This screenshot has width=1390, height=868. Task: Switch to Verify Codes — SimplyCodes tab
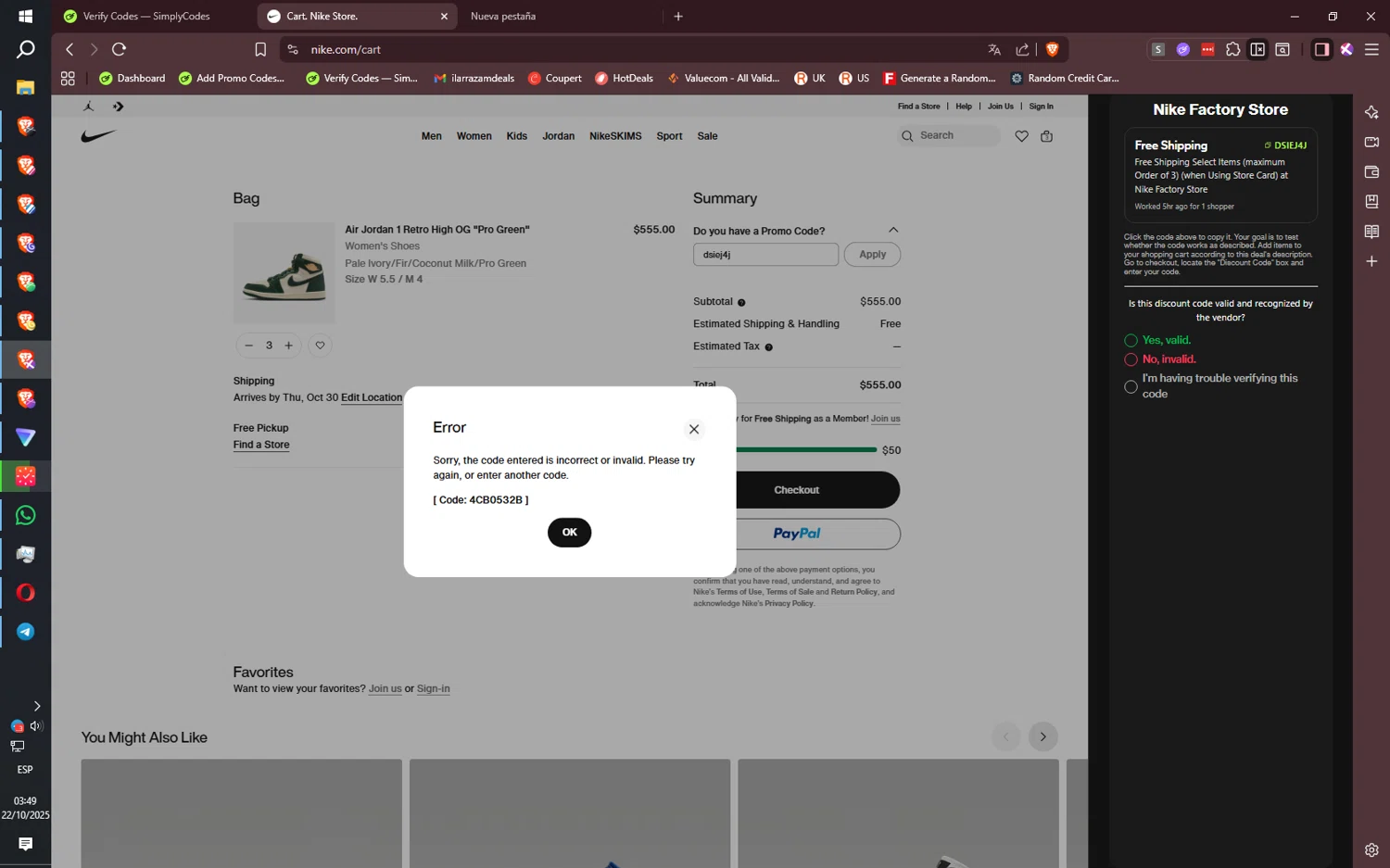point(146,16)
